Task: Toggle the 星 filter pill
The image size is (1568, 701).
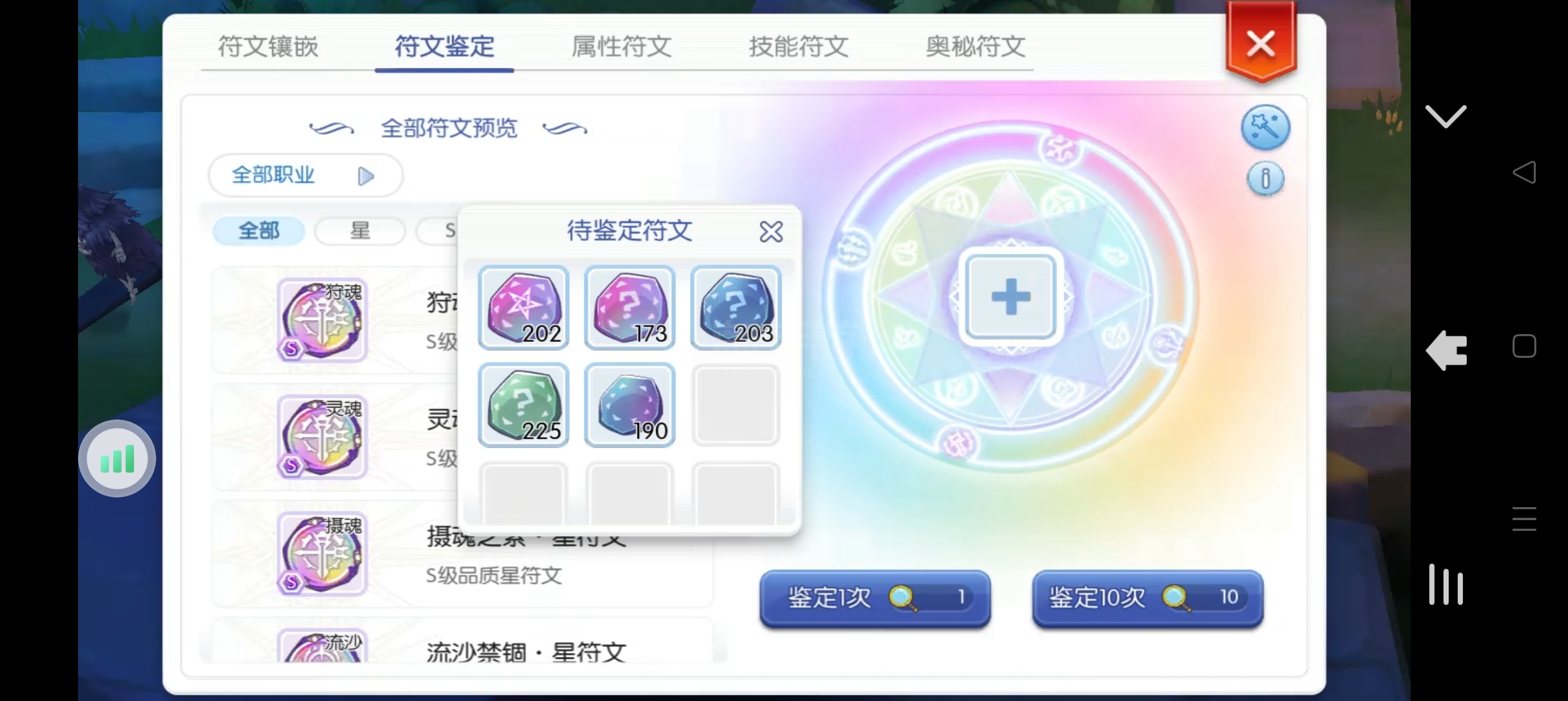Action: click(360, 231)
